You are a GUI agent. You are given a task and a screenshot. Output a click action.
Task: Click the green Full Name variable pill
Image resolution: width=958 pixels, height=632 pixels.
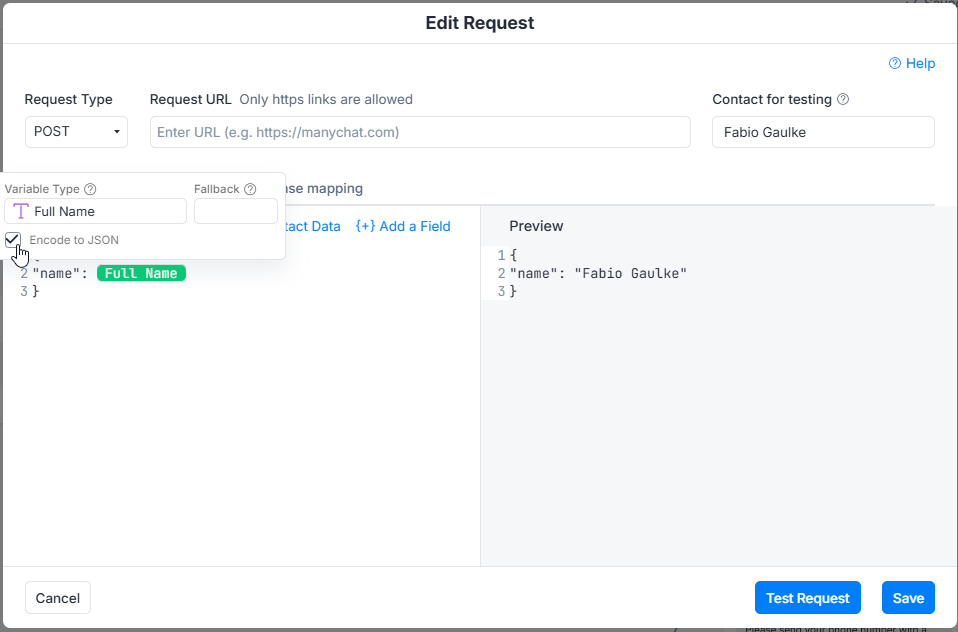141,273
